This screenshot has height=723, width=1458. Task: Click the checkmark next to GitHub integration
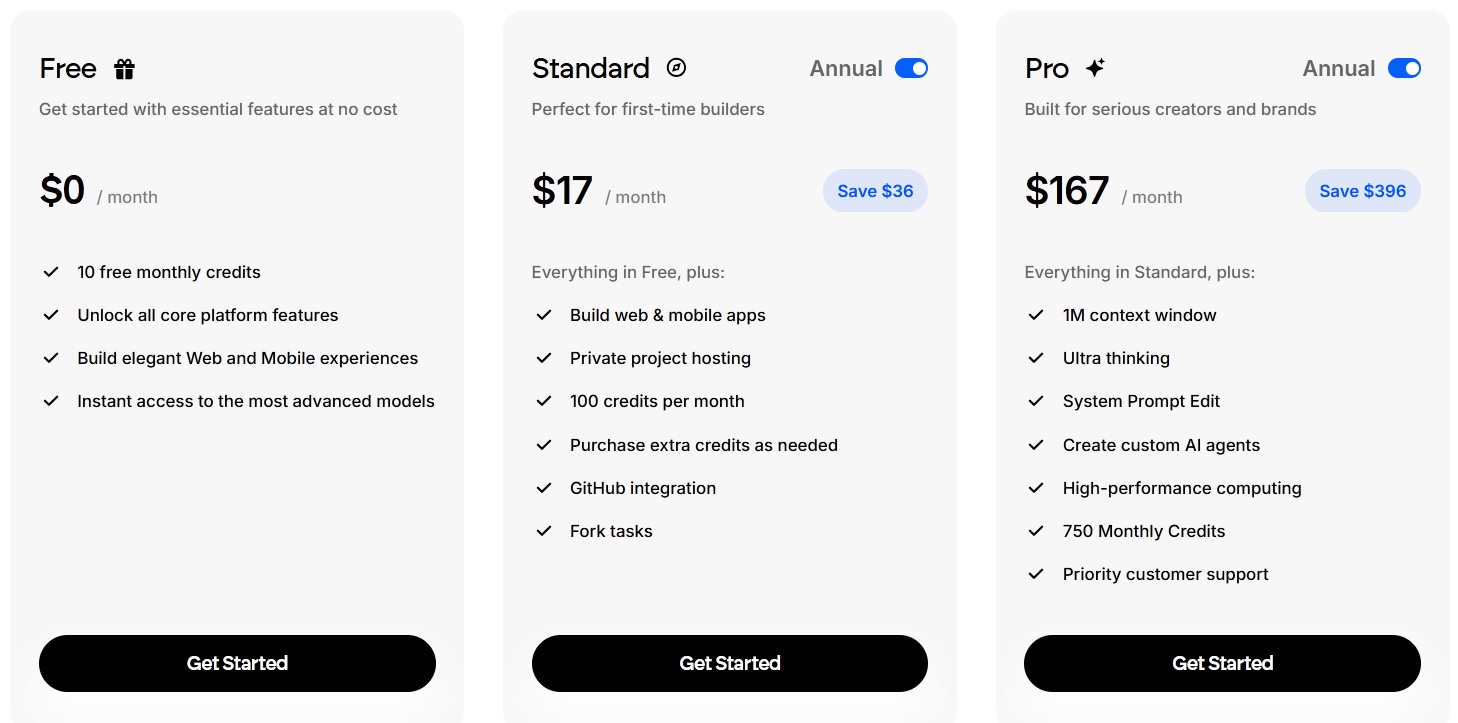[544, 488]
